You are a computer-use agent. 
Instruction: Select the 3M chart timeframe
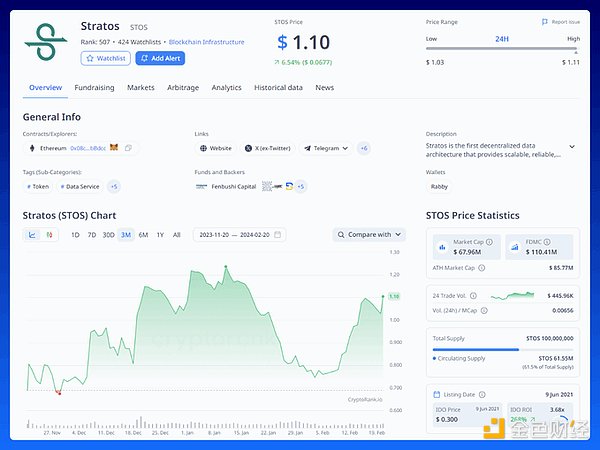pyautogui.click(x=125, y=235)
